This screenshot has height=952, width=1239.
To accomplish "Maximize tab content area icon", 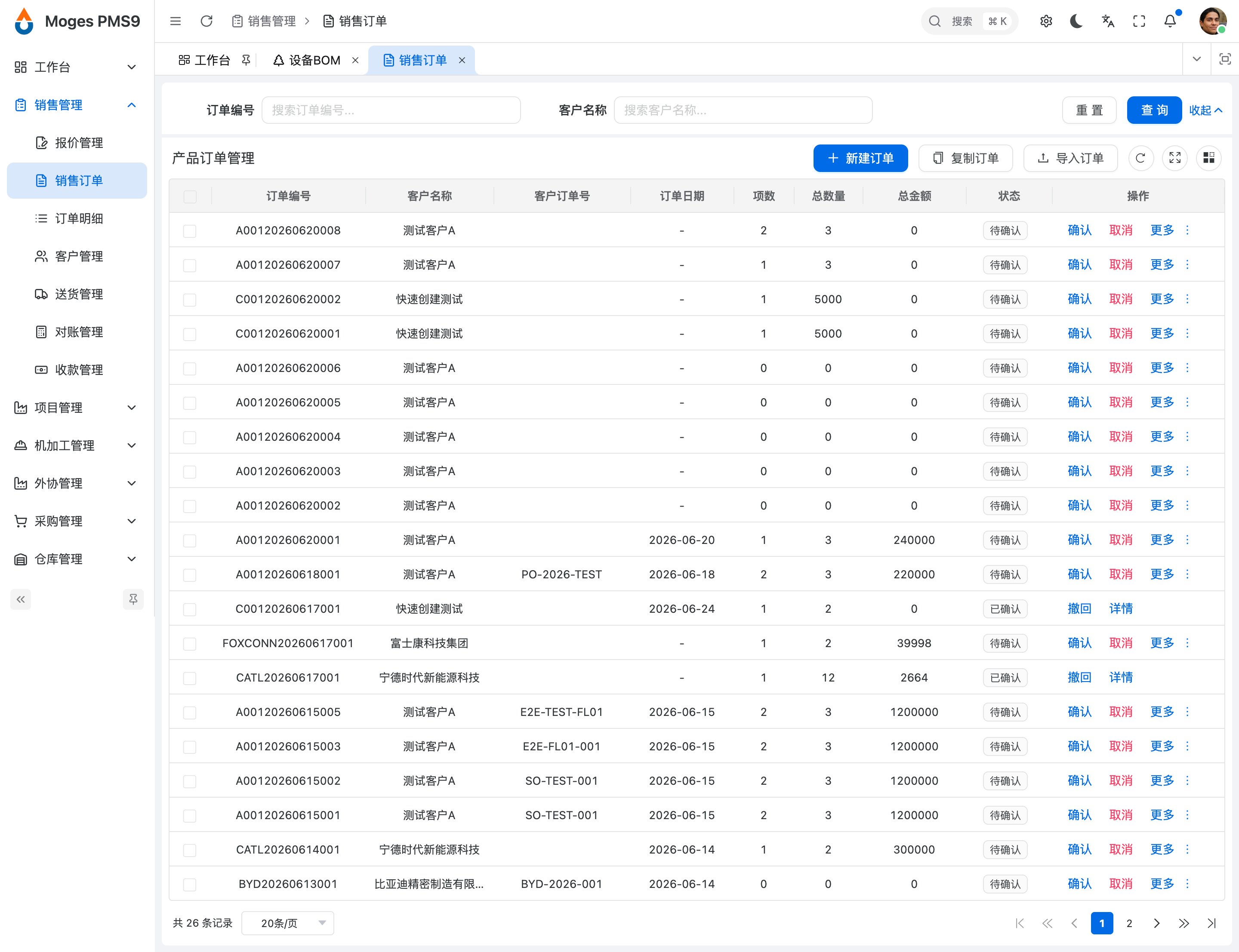I will pos(1225,59).
